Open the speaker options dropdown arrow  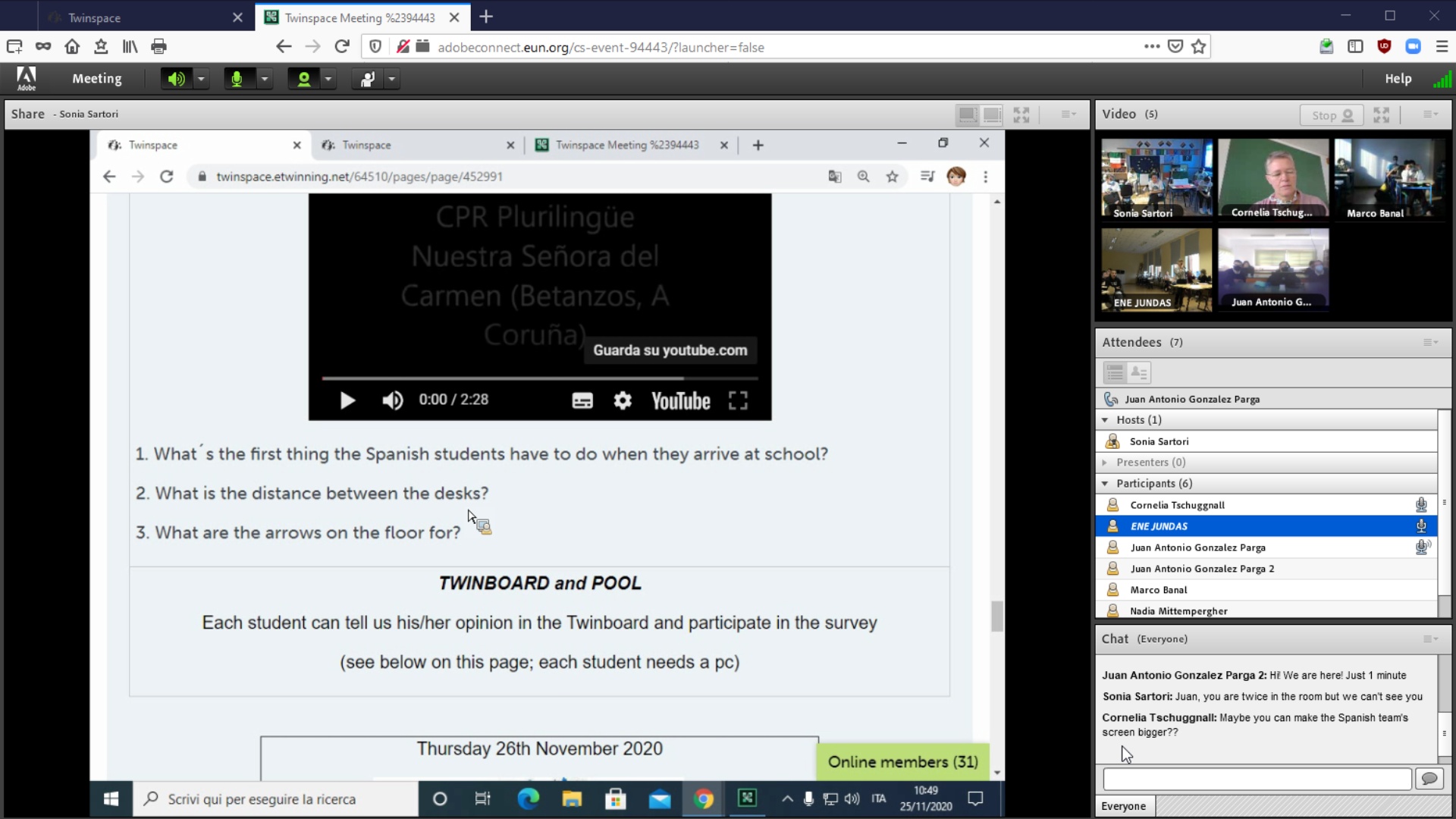pos(201,79)
